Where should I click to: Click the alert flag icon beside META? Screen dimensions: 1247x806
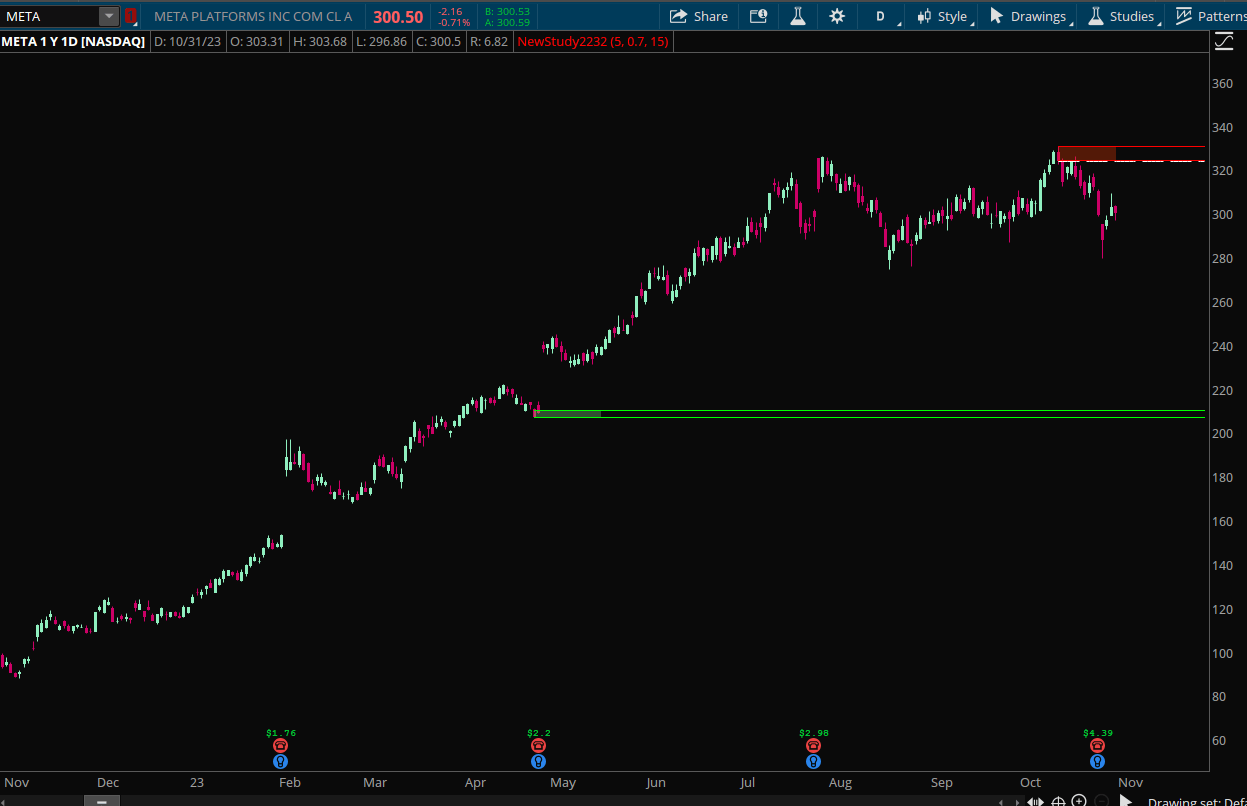click(x=130, y=16)
